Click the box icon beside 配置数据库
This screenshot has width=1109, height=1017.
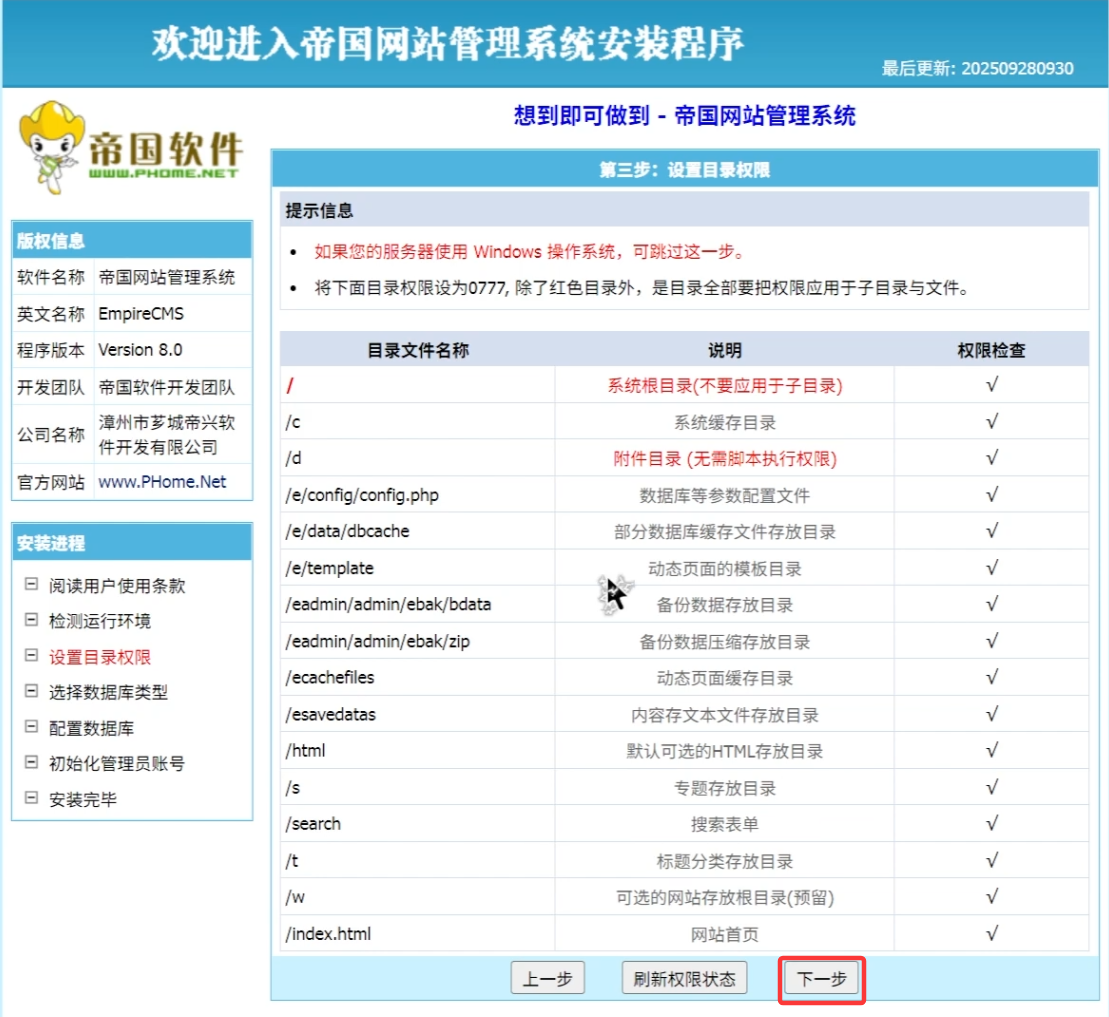[x=31, y=728]
